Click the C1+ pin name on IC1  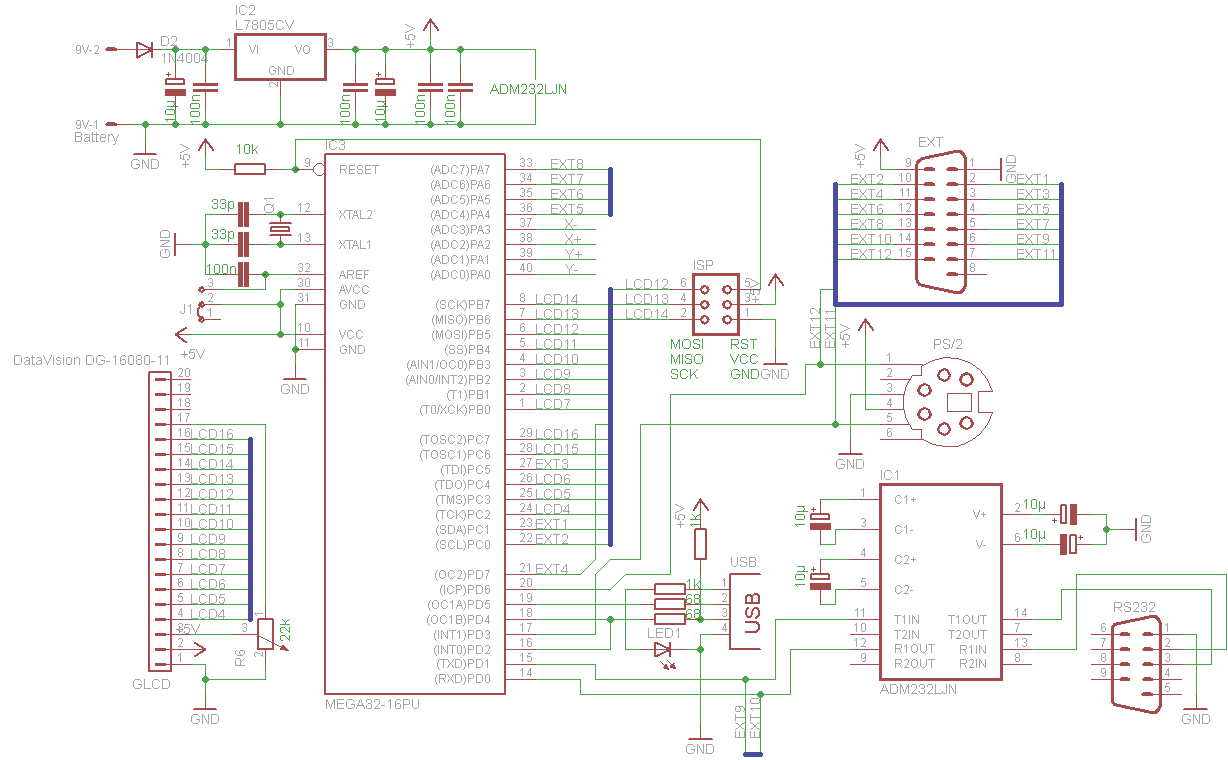click(905, 498)
